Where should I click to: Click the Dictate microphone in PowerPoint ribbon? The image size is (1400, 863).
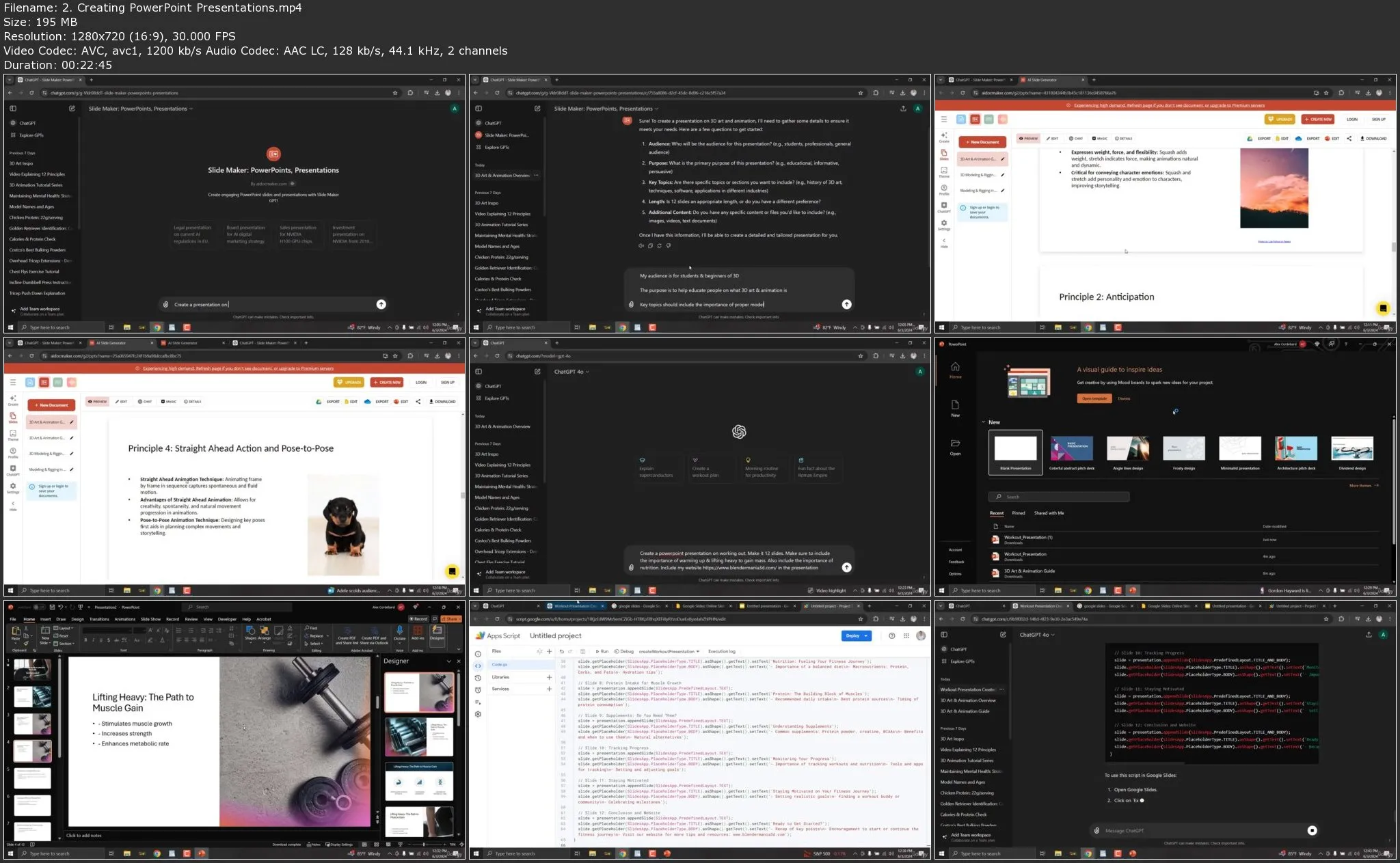pyautogui.click(x=400, y=633)
